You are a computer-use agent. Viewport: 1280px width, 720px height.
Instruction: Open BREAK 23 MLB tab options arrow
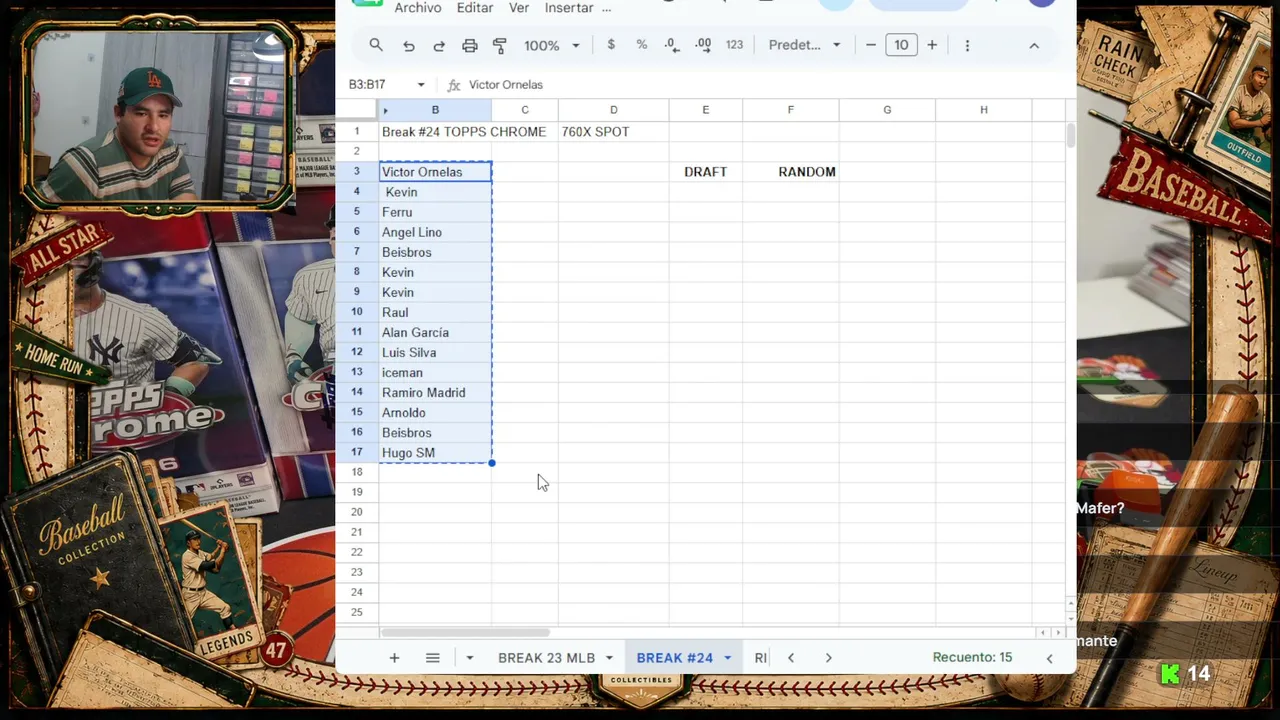click(x=609, y=658)
